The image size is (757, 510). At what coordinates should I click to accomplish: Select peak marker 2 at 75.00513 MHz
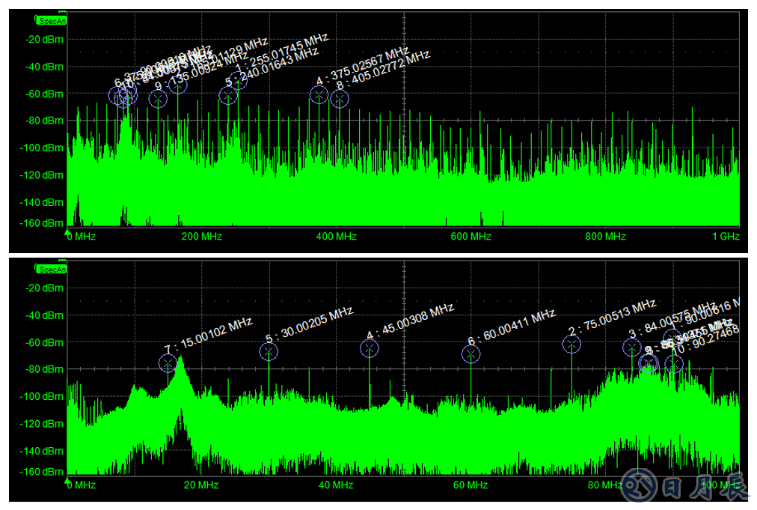[x=572, y=344]
